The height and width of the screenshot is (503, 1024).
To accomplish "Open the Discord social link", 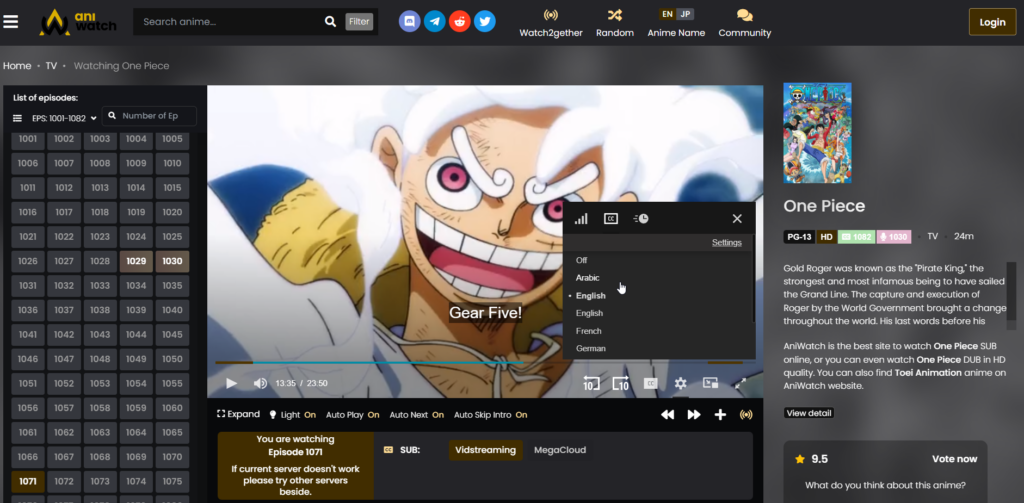I will (x=409, y=22).
